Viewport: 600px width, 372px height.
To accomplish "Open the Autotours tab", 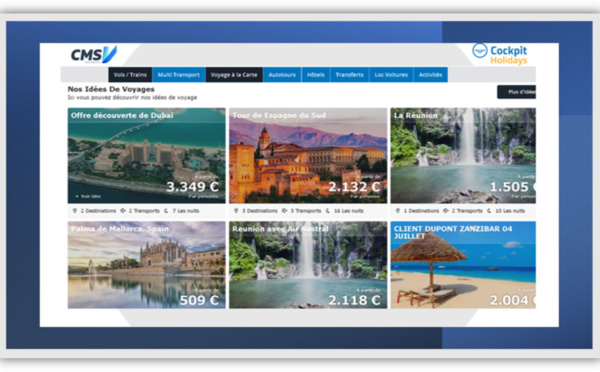I will 282,75.
